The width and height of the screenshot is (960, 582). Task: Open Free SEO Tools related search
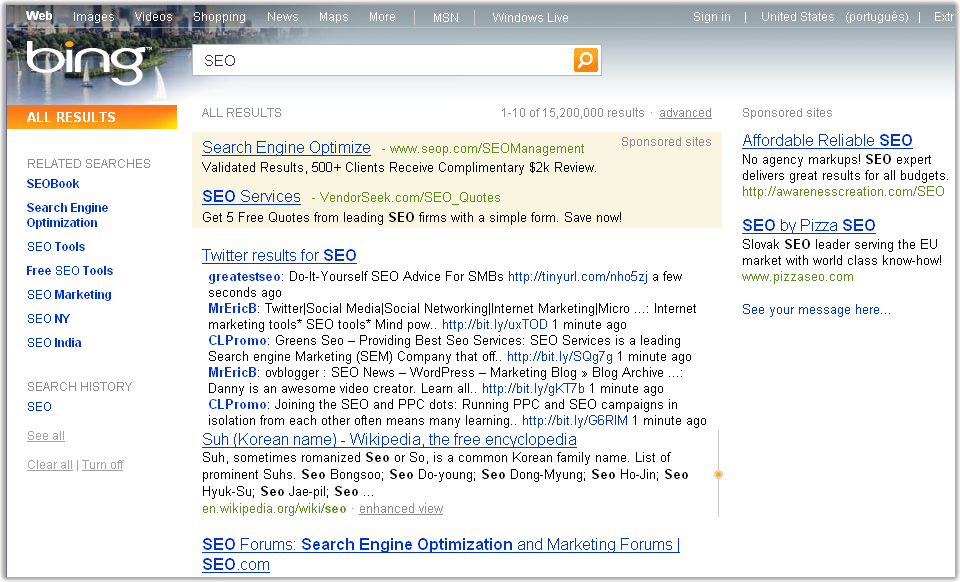pos(70,271)
